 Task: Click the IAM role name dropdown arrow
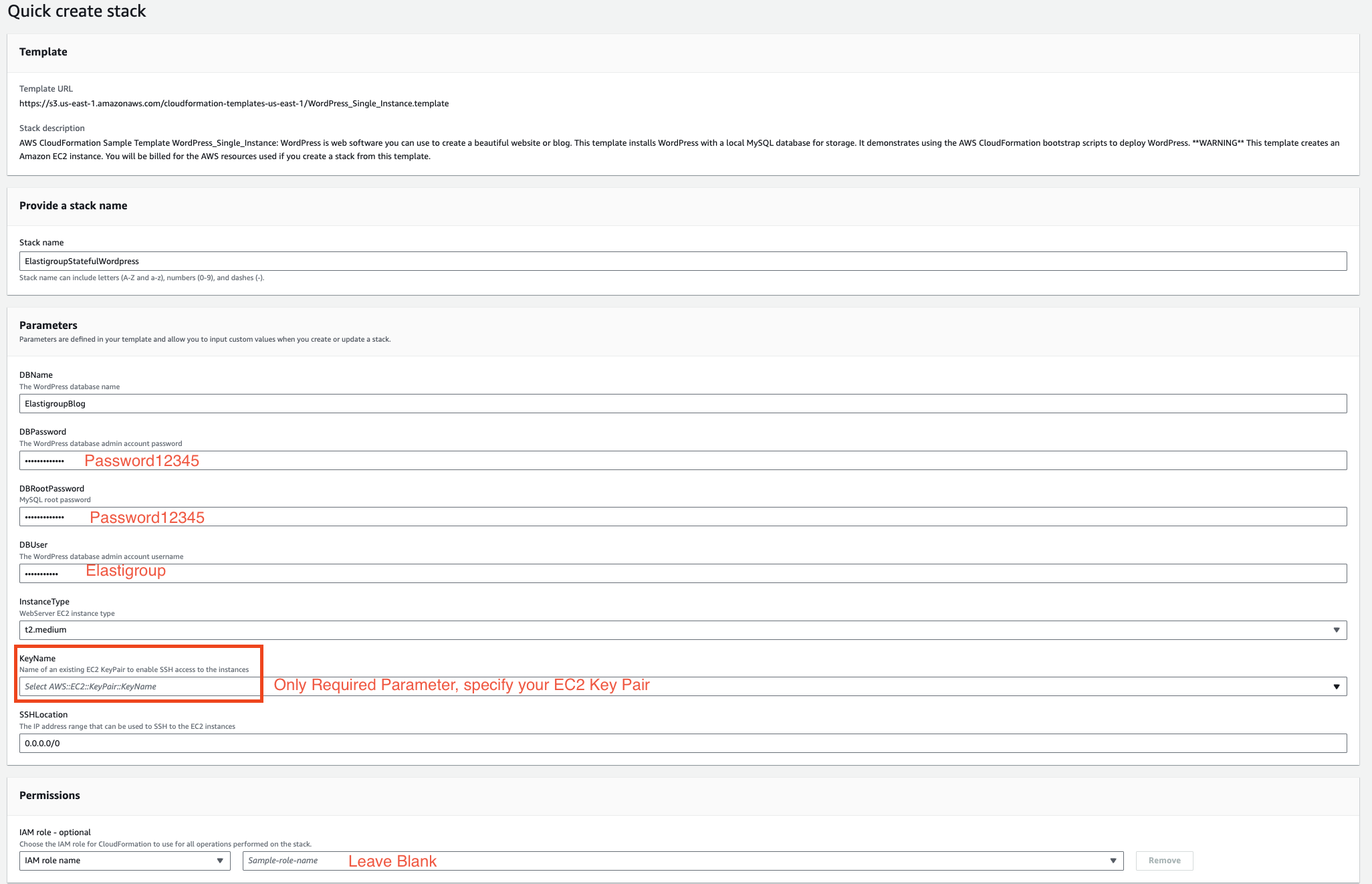click(x=220, y=861)
